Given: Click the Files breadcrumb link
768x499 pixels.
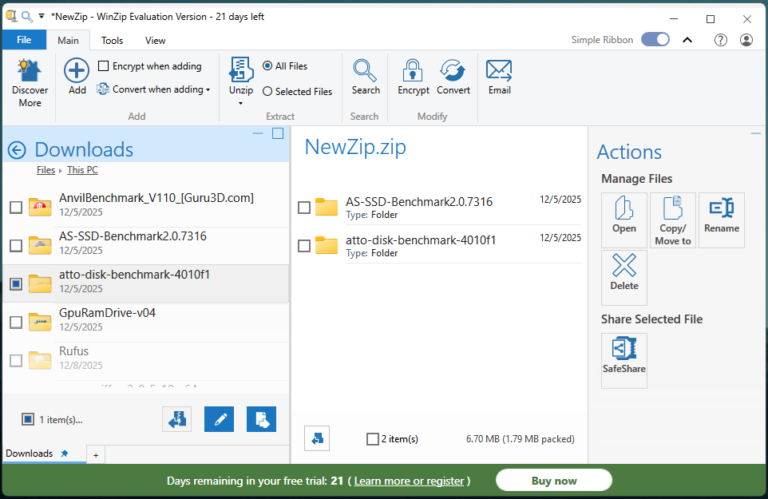Looking at the screenshot, I should pyautogui.click(x=46, y=170).
